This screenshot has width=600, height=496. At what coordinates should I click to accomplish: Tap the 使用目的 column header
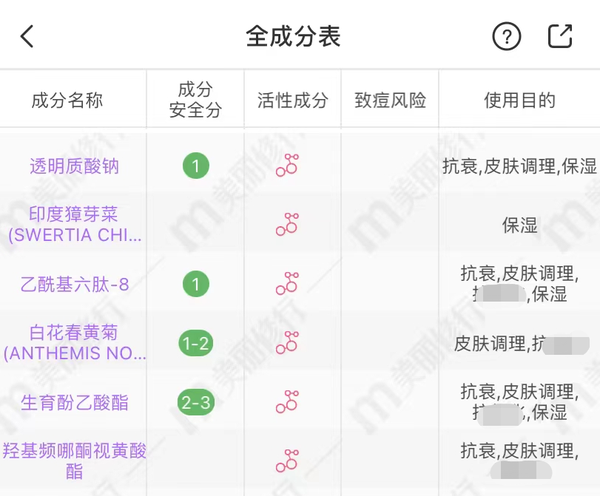[x=519, y=100]
